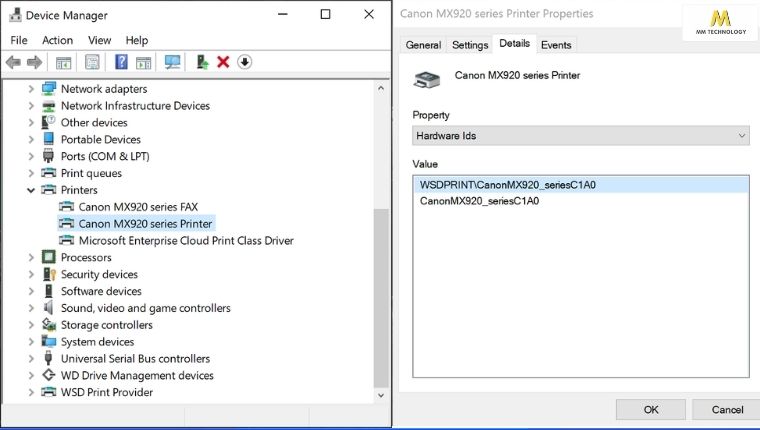This screenshot has width=760, height=430.
Task: Click the action pane toolbar icon
Action: point(143,63)
